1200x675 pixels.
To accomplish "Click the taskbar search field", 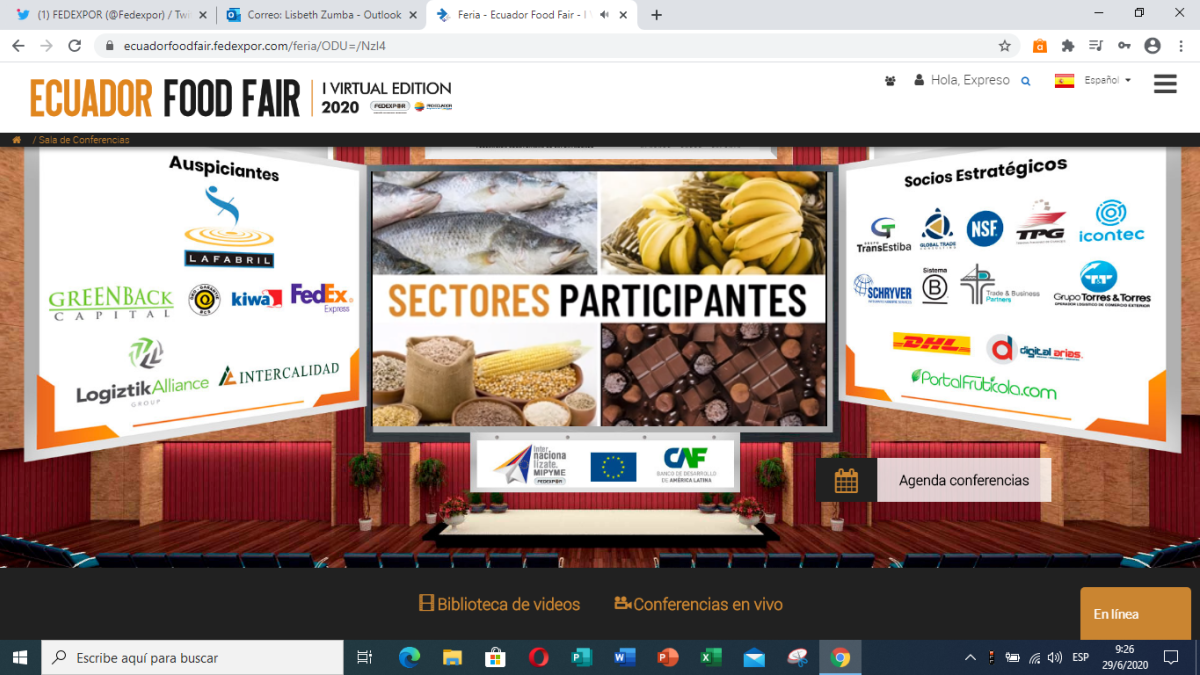I will pos(190,657).
